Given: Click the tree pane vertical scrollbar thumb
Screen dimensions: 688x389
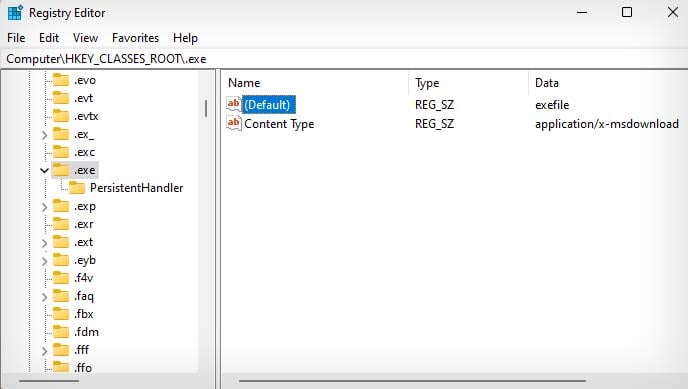Looking at the screenshot, I should pyautogui.click(x=206, y=108).
